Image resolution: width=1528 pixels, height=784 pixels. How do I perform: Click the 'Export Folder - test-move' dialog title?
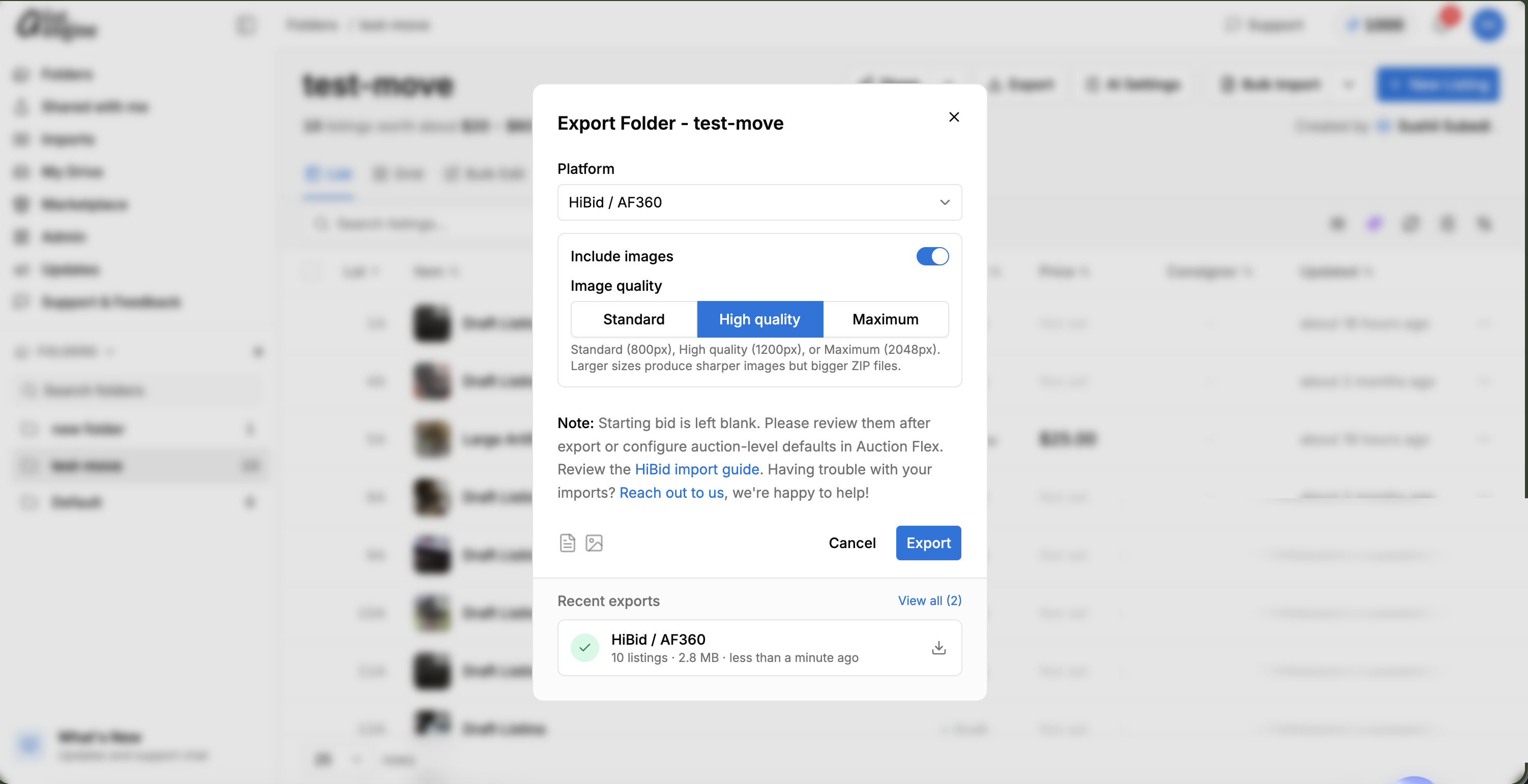tap(670, 123)
